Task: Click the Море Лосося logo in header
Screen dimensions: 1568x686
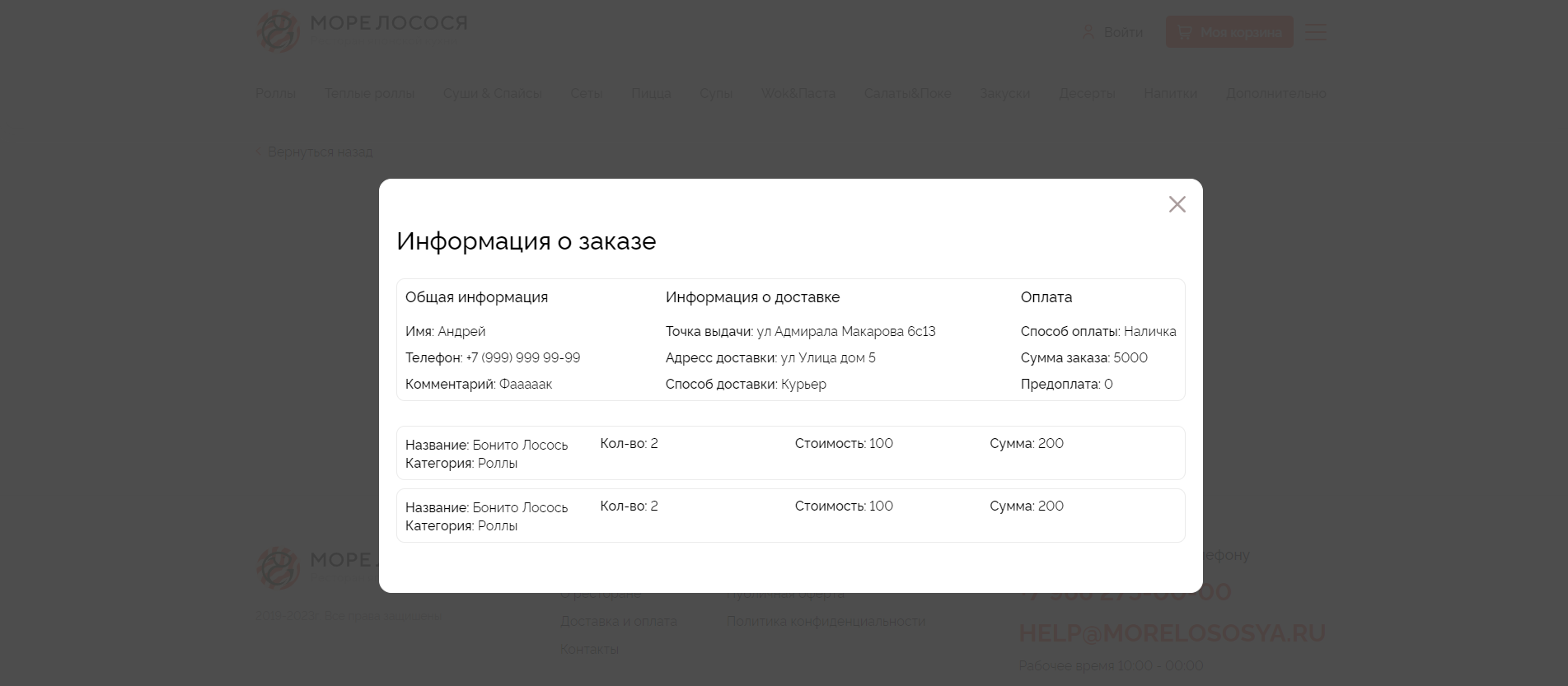Action: click(362, 31)
